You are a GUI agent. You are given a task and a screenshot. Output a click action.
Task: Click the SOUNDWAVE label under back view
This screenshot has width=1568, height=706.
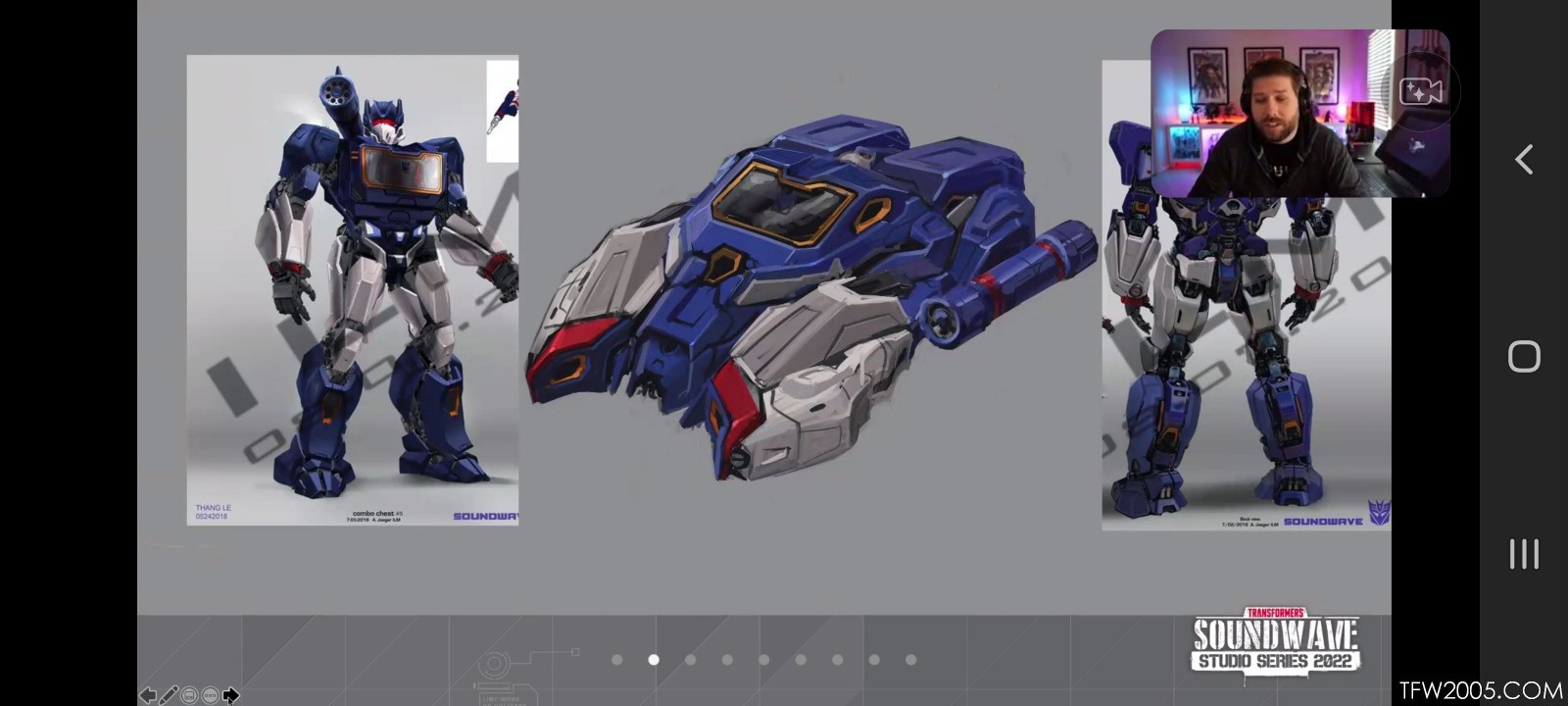[x=1323, y=522]
